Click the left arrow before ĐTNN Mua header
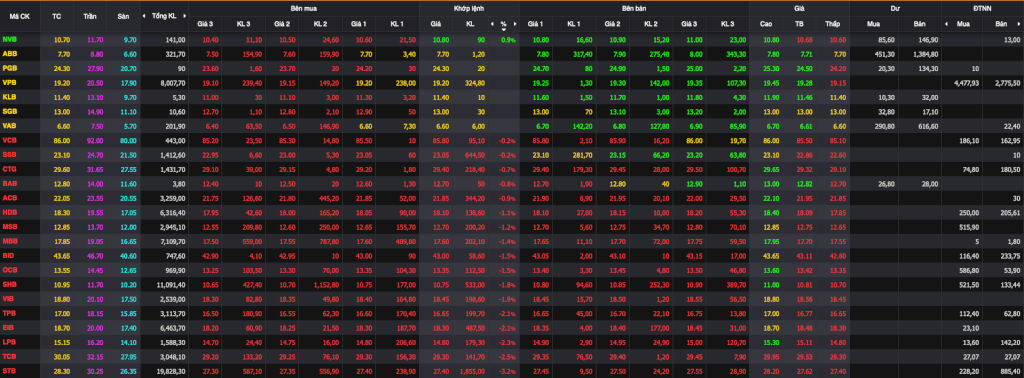 (x=946, y=24)
